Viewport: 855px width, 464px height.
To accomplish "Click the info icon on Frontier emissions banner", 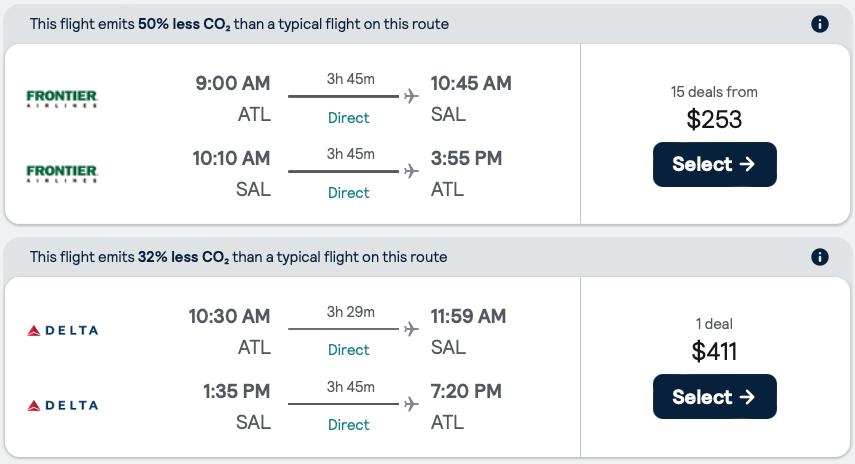I will tap(820, 24).
